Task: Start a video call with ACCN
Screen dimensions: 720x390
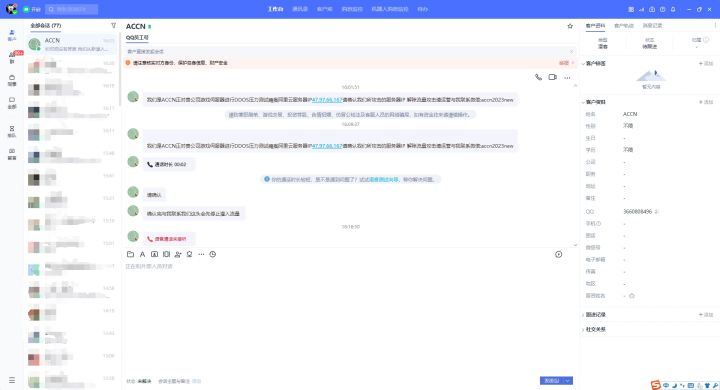Action: point(552,77)
